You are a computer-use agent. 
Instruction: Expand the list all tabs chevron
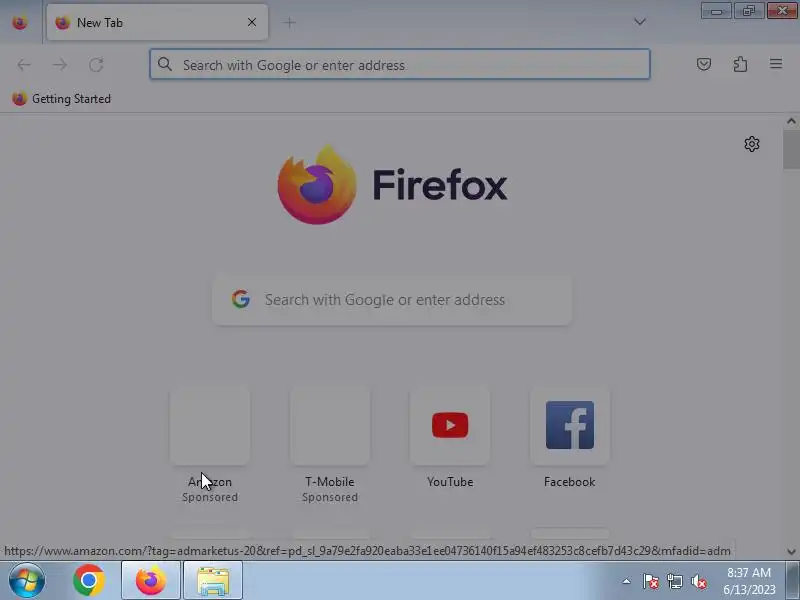point(640,22)
